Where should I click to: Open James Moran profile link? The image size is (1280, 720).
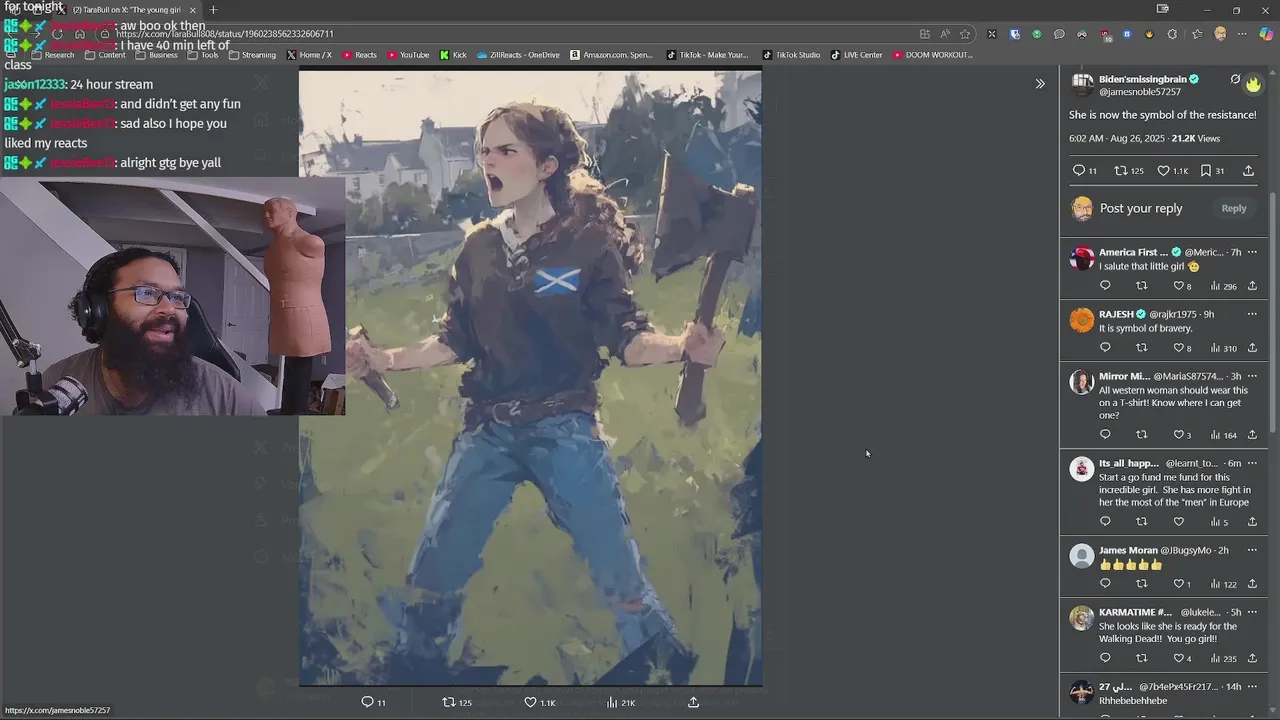pos(1128,550)
